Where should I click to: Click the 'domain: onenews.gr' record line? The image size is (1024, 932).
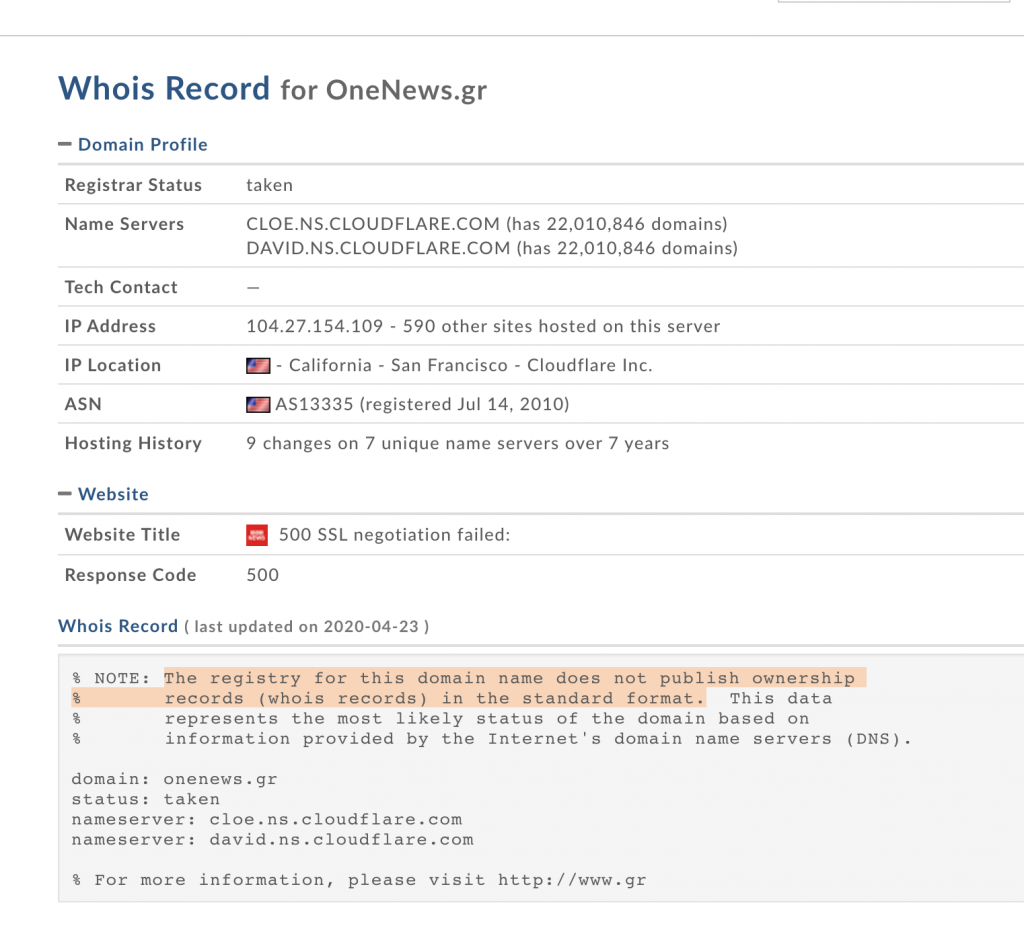[174, 779]
